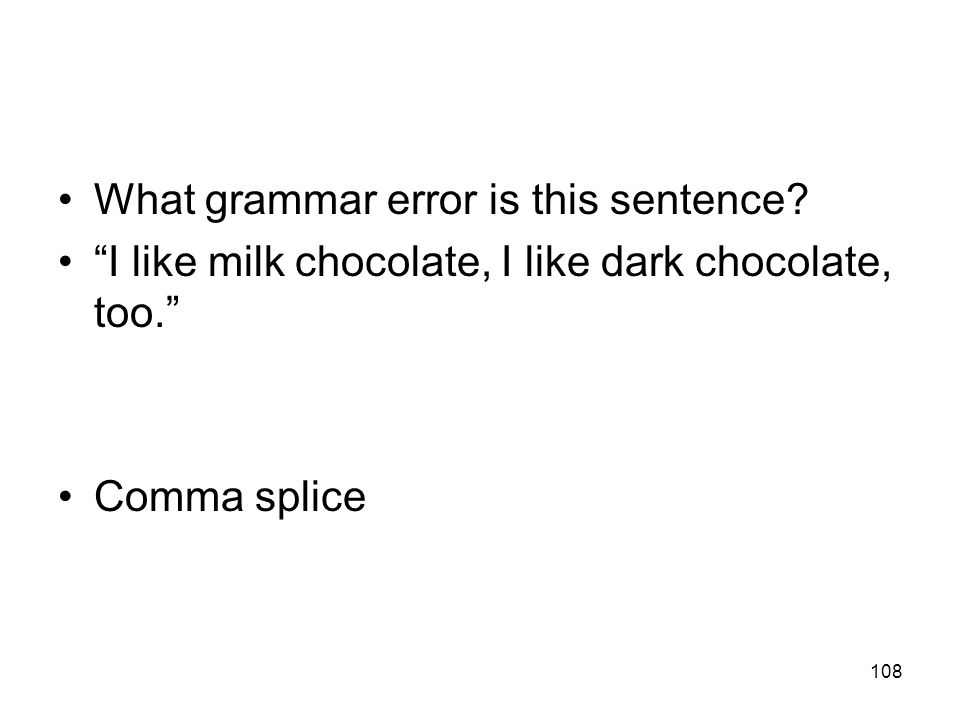
Task: Click the word "chocolate" after "milk"
Action: click(389, 262)
